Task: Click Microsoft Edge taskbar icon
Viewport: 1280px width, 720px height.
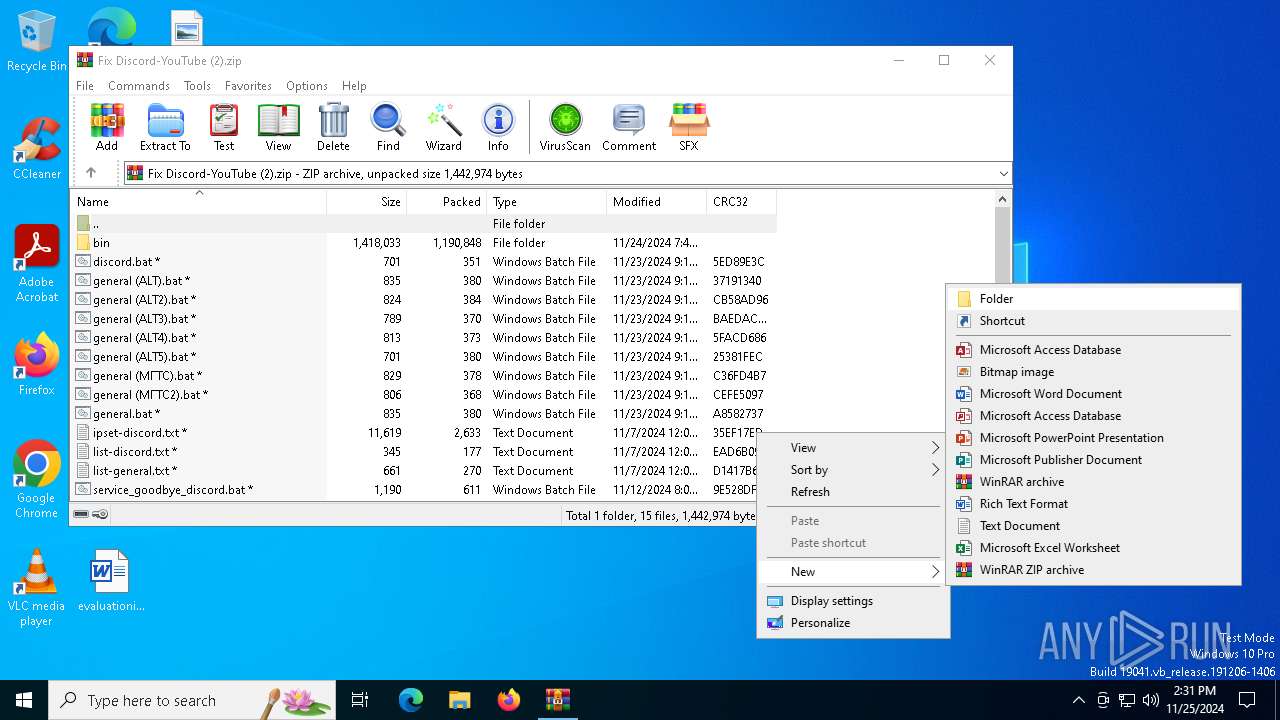Action: pos(411,700)
